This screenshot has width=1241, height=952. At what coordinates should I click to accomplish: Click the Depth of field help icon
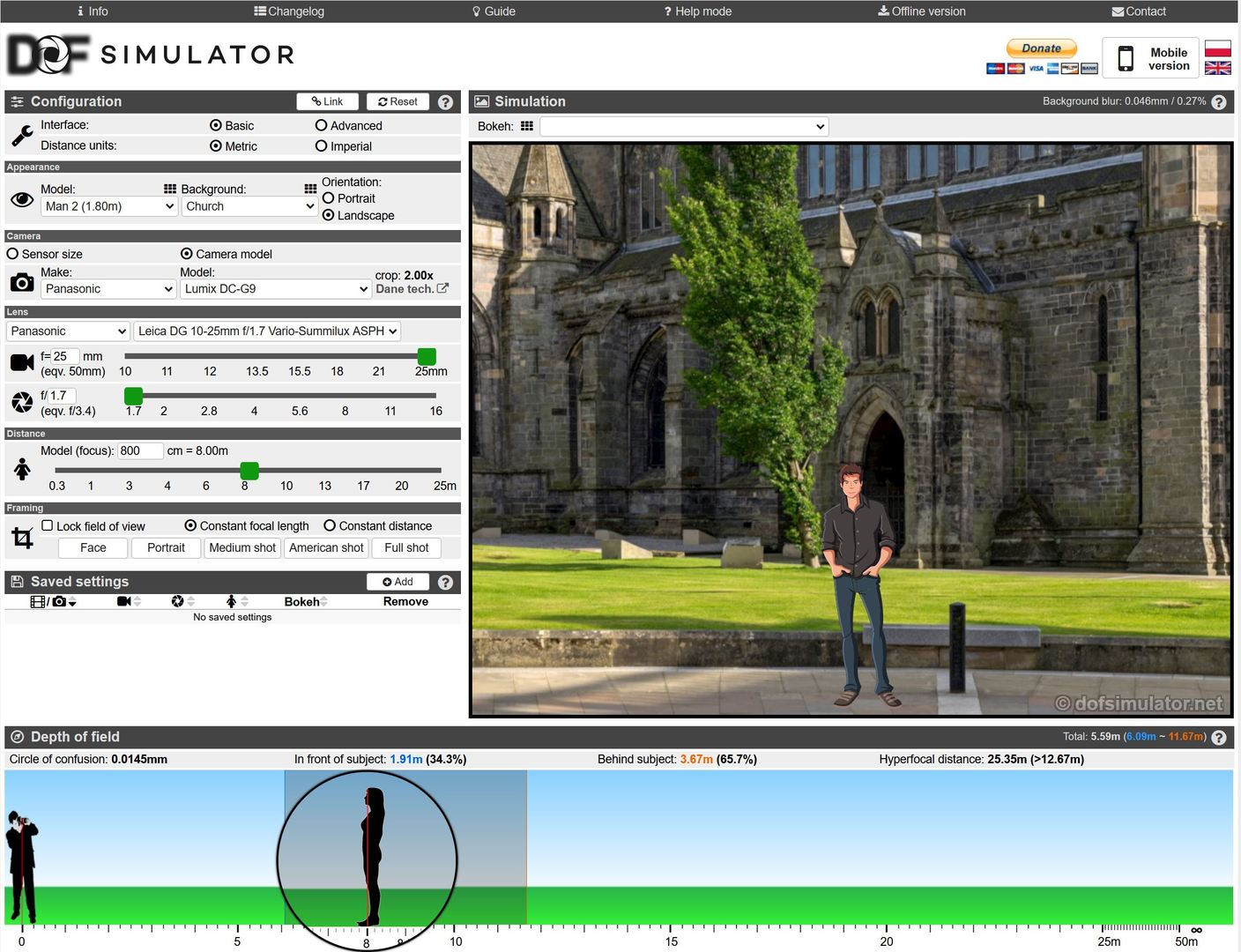1219,738
